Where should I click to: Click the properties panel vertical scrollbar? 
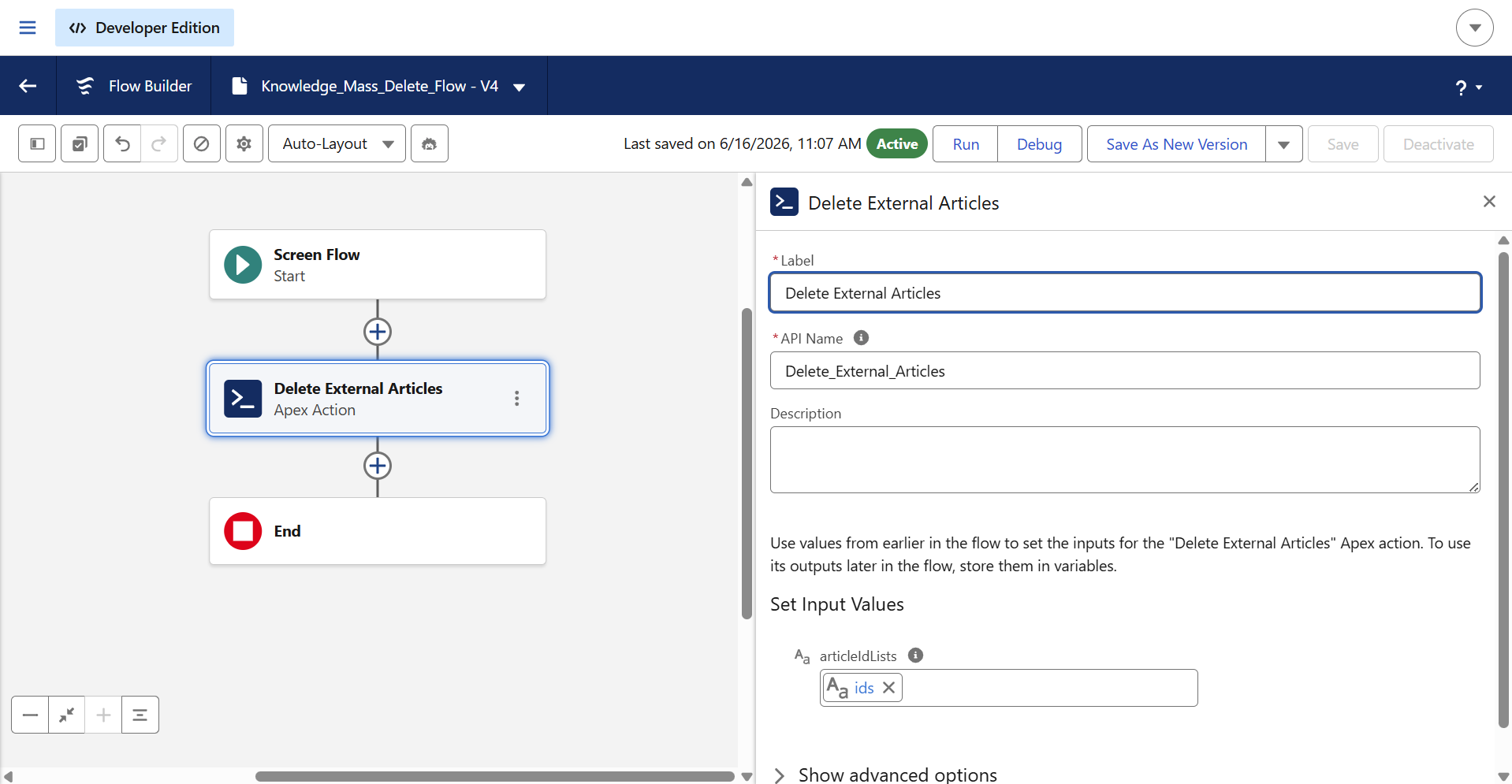pos(1503,489)
